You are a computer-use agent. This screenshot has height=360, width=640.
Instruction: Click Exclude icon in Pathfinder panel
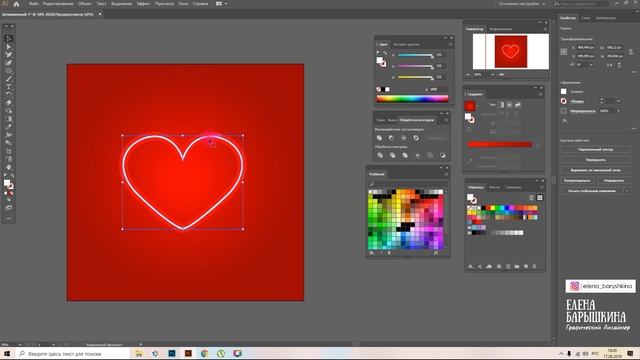(x=416, y=138)
